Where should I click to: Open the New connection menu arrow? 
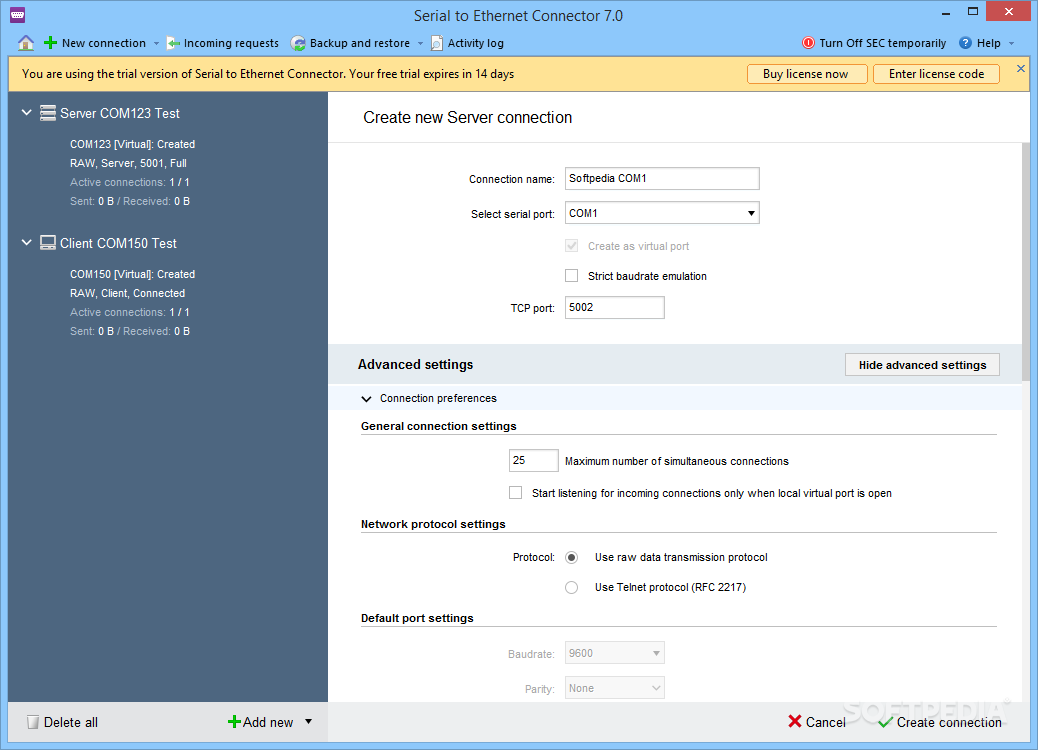(156, 44)
